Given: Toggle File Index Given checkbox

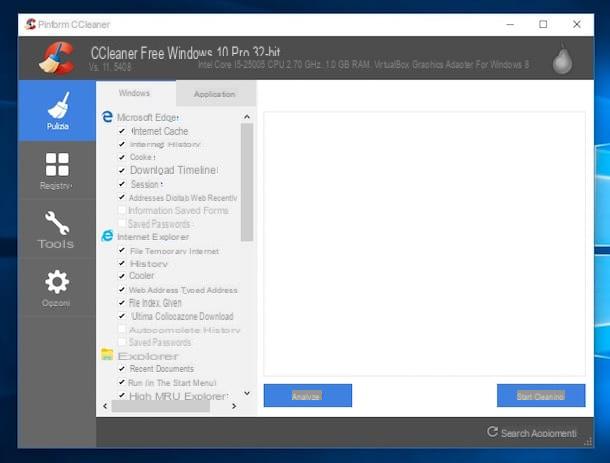Looking at the screenshot, I should coord(122,303).
